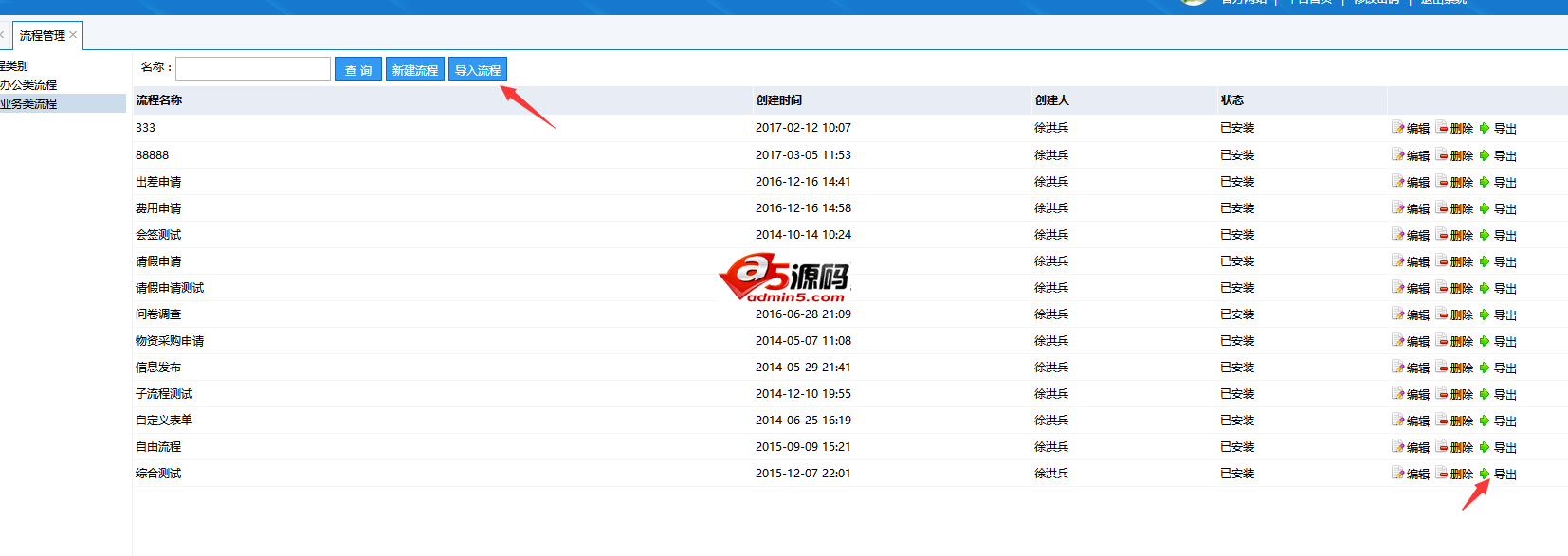This screenshot has width=1568, height=556.
Task: Edit the 费用申请 workflow
Action: pyautogui.click(x=1411, y=208)
